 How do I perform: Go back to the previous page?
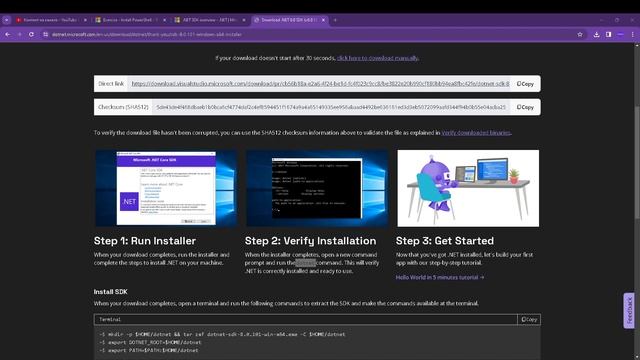tap(7, 35)
